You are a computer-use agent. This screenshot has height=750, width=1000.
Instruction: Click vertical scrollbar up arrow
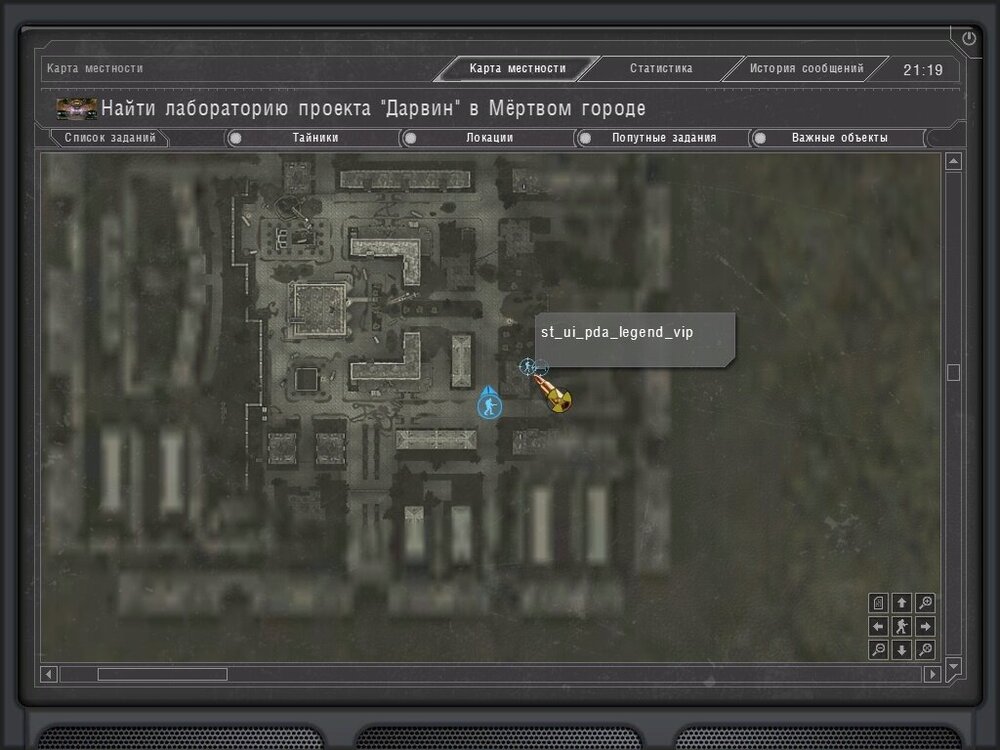click(x=953, y=161)
